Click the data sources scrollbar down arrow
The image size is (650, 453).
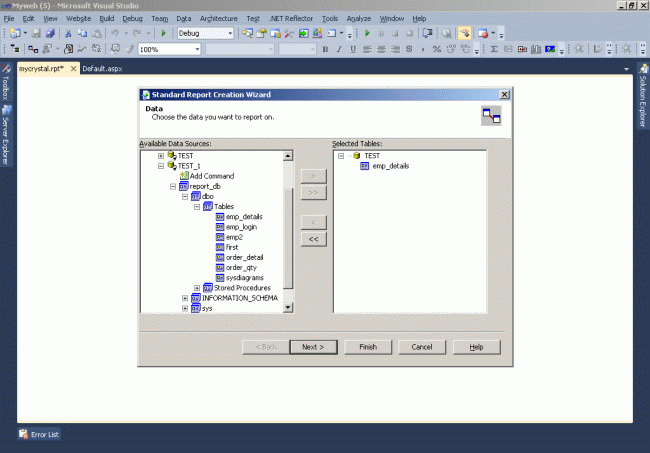point(288,308)
